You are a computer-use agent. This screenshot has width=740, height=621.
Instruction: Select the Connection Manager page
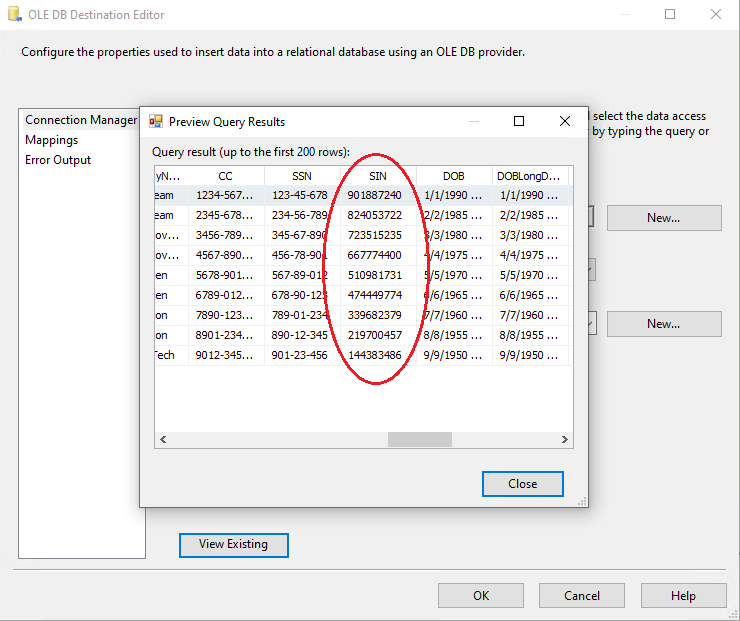[x=80, y=120]
